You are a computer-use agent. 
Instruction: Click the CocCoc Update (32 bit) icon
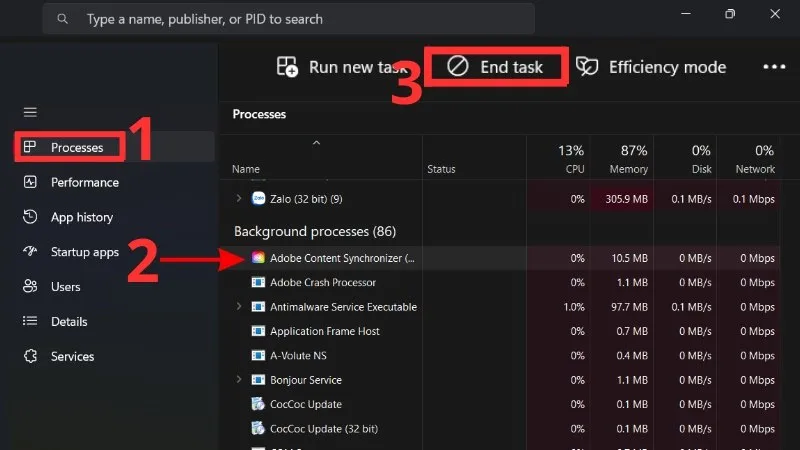point(258,428)
